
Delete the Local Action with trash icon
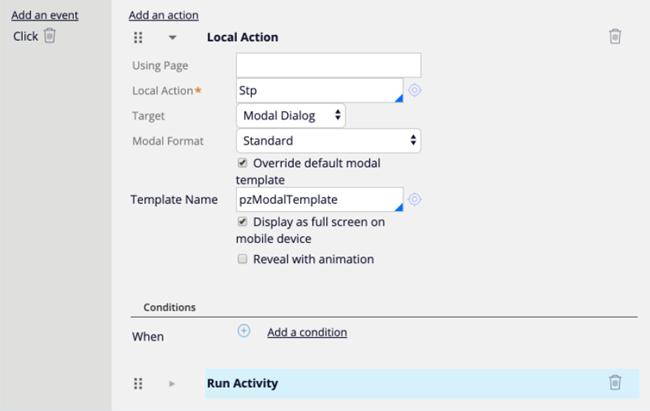click(x=615, y=37)
